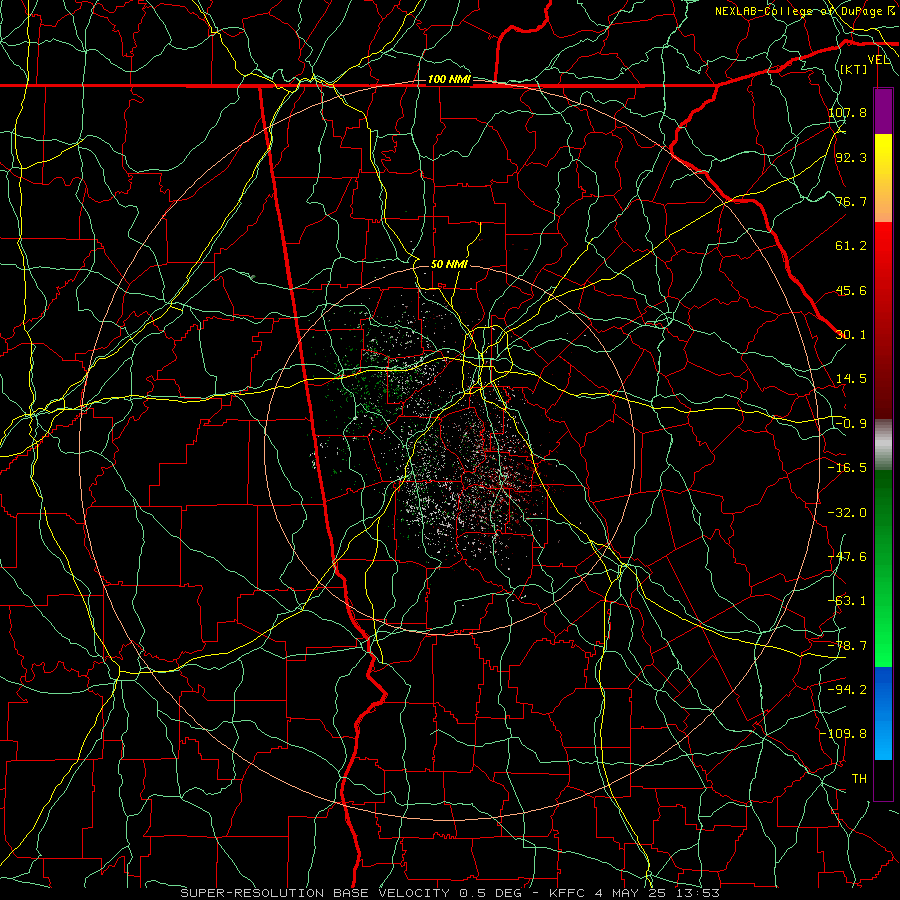This screenshot has width=900, height=900.
Task: Click the 50 NMI range ring label
Action: 449,264
